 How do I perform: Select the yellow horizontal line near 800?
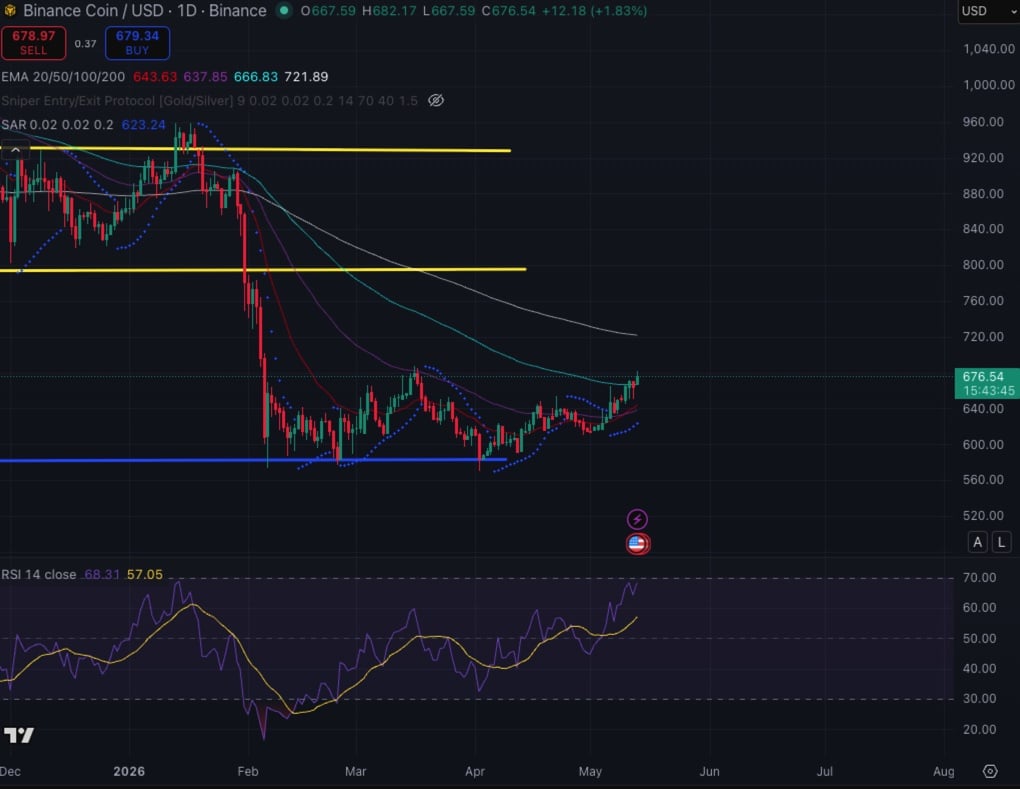(263, 269)
